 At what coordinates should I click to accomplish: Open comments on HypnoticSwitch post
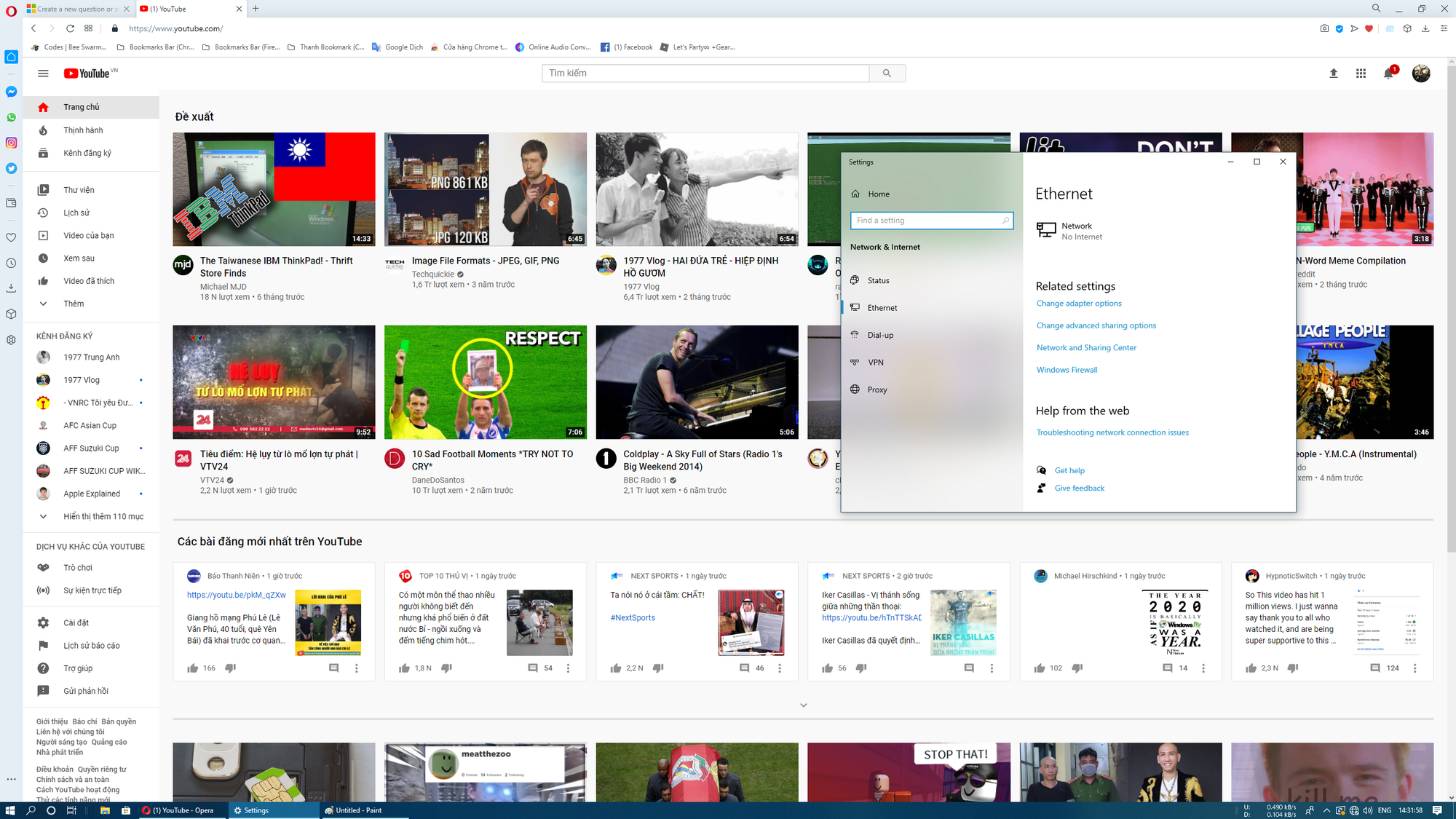click(x=1375, y=668)
